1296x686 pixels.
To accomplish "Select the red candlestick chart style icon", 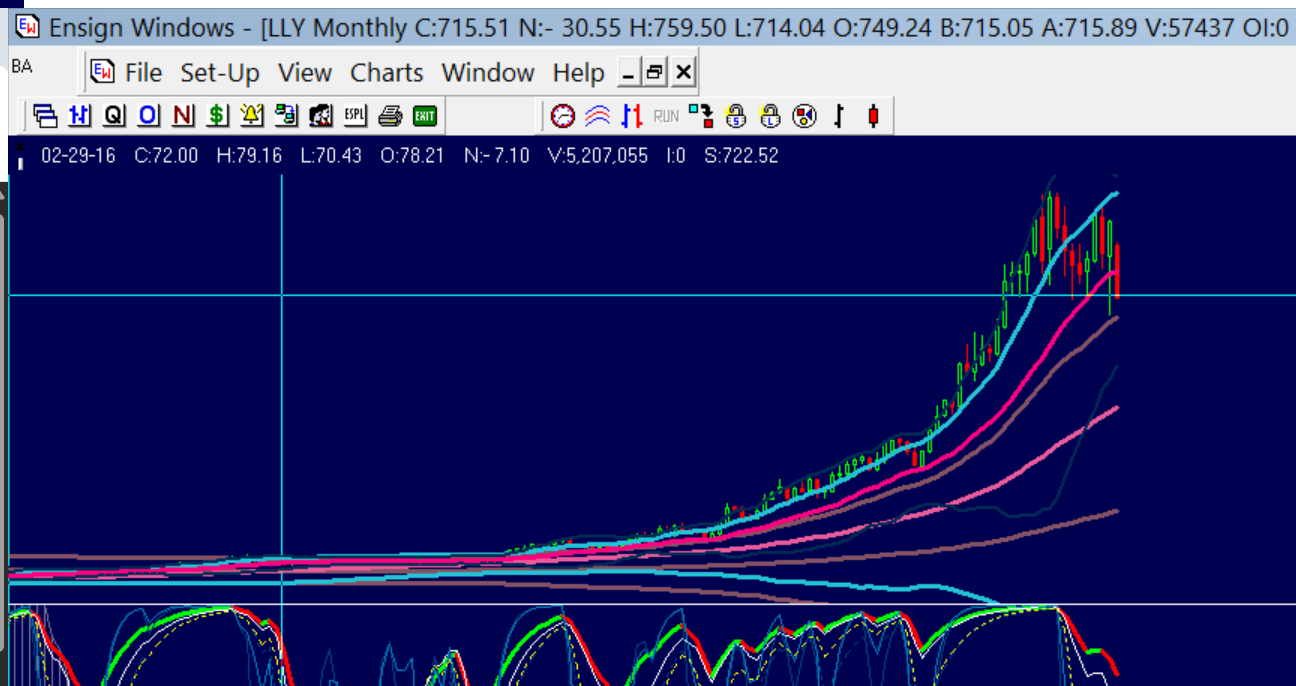I will [873, 116].
